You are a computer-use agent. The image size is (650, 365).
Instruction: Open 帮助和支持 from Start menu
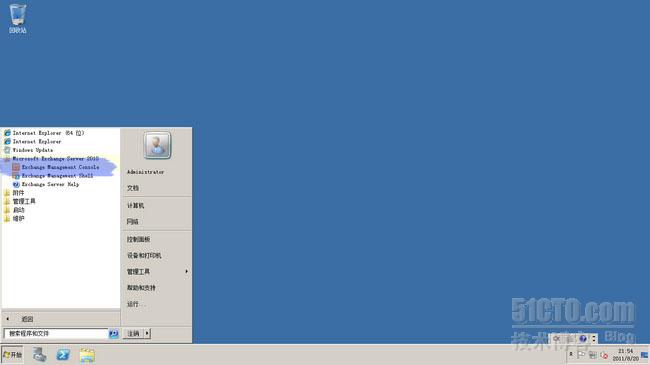coord(141,287)
